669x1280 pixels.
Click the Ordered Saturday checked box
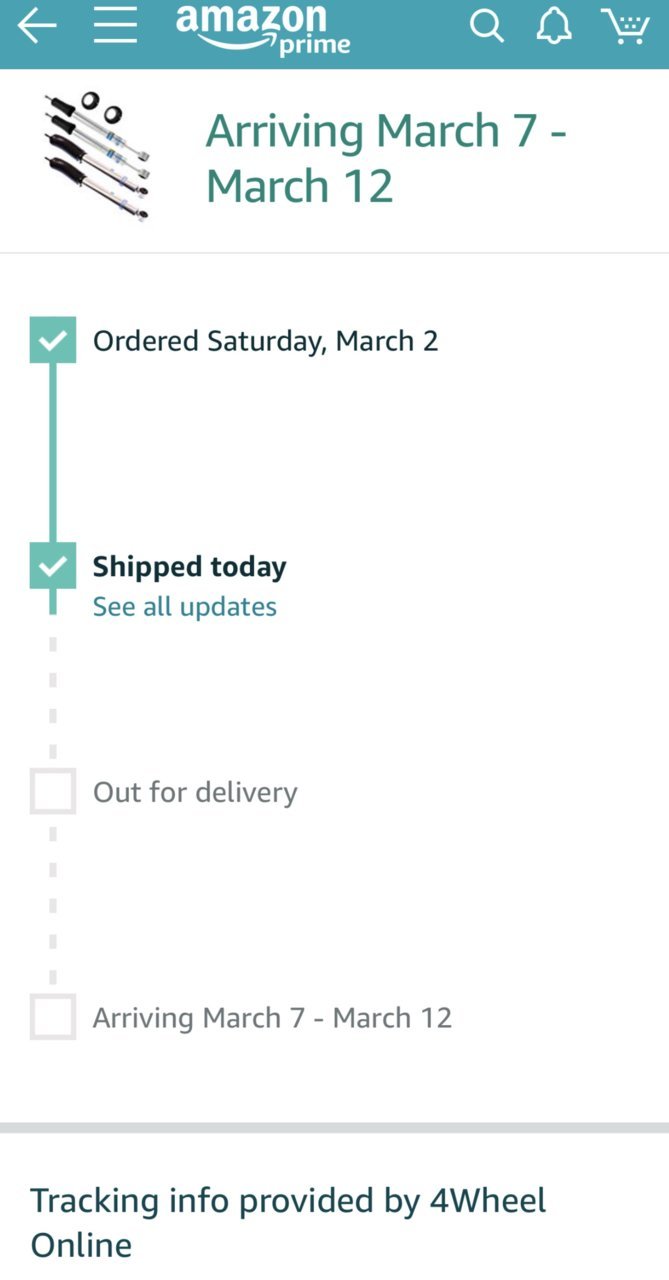pyautogui.click(x=52, y=340)
